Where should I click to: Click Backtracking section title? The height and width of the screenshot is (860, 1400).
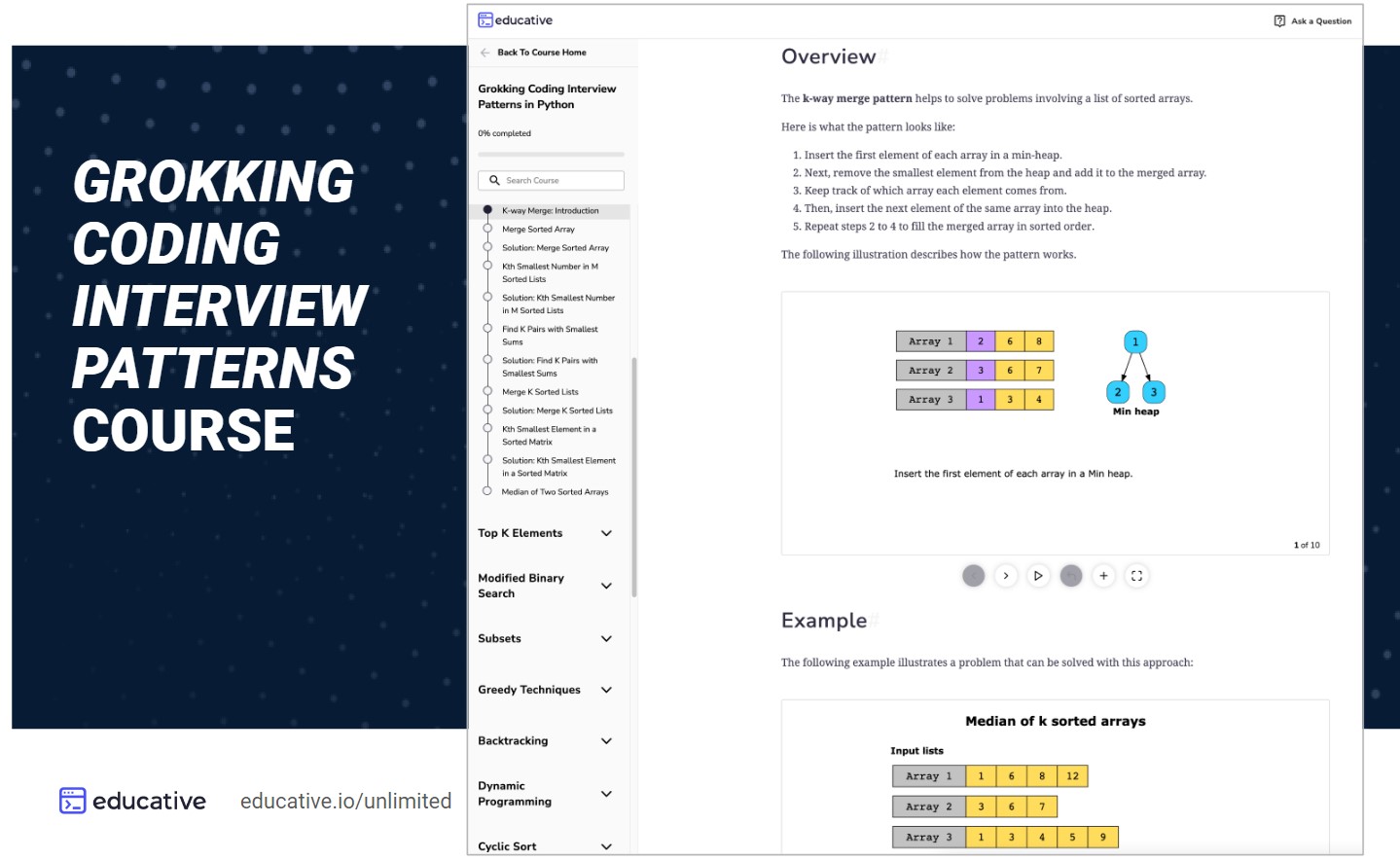click(x=513, y=741)
